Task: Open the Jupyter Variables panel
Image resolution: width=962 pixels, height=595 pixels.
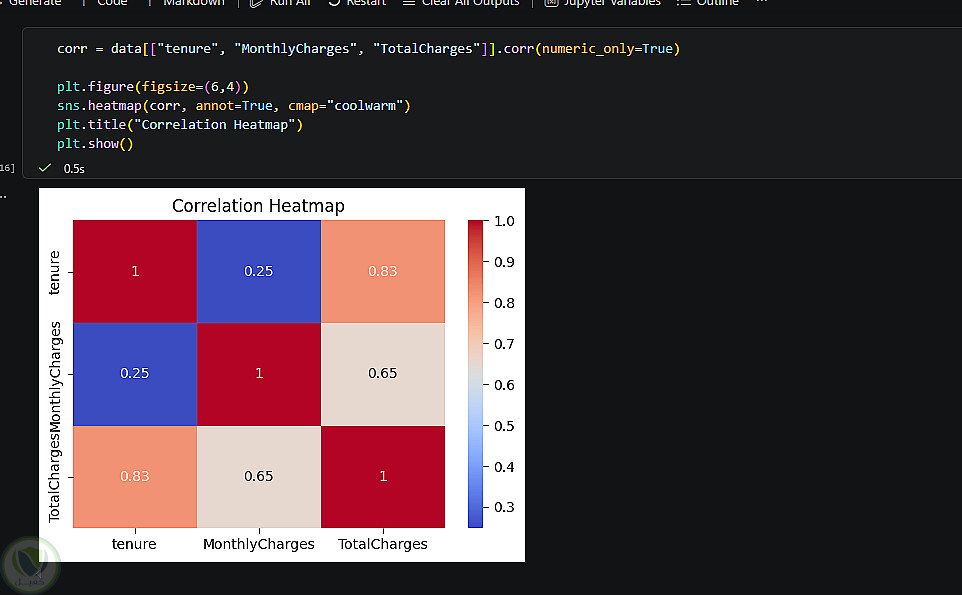Action: (602, 2)
